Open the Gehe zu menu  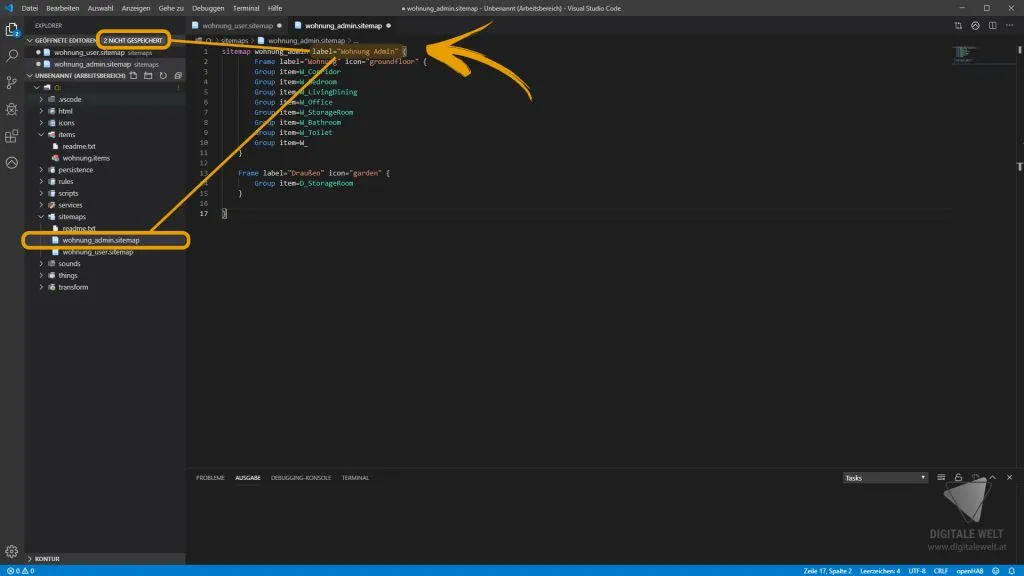click(171, 8)
